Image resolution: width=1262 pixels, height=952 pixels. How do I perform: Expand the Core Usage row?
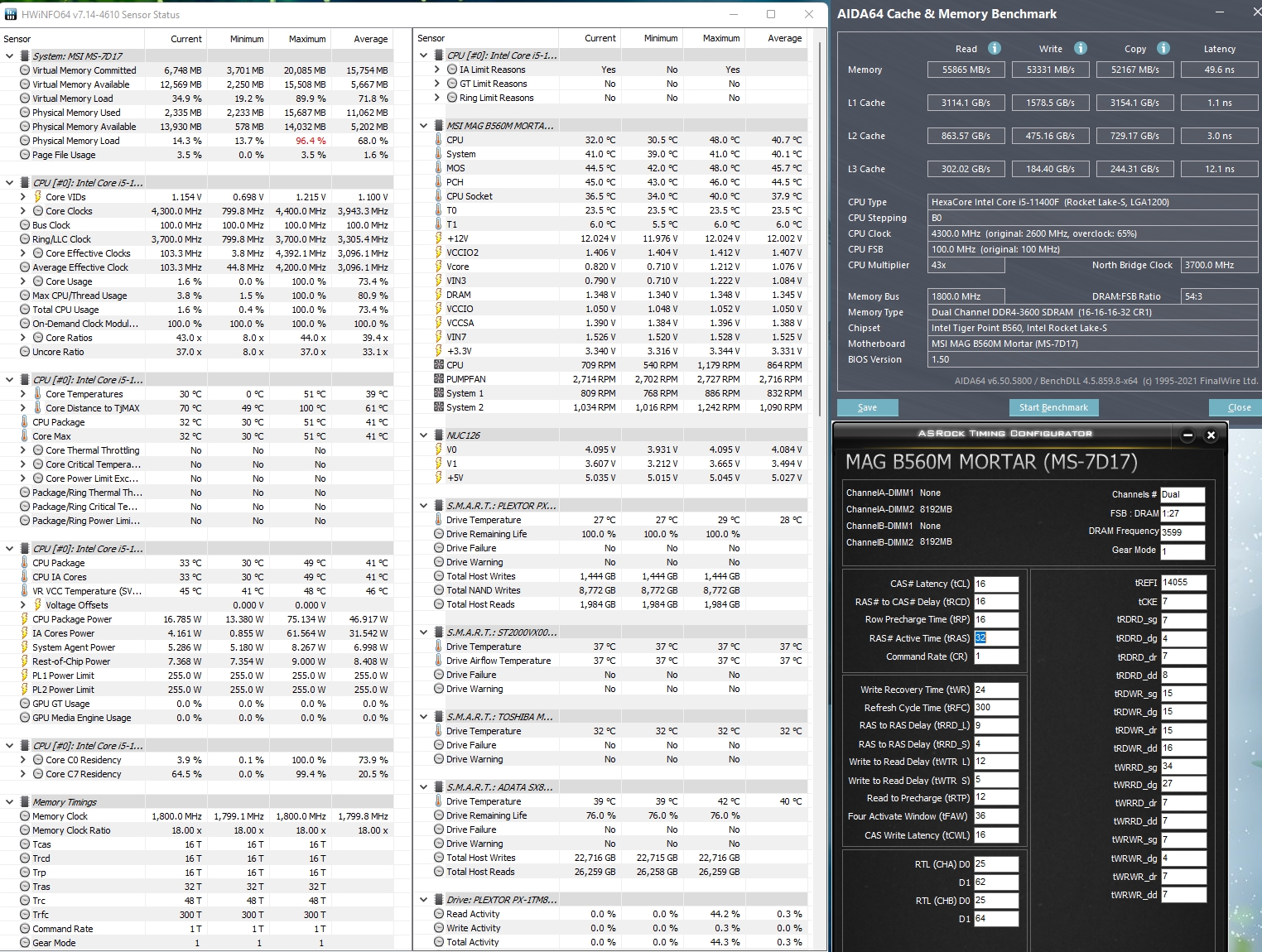click(x=22, y=281)
